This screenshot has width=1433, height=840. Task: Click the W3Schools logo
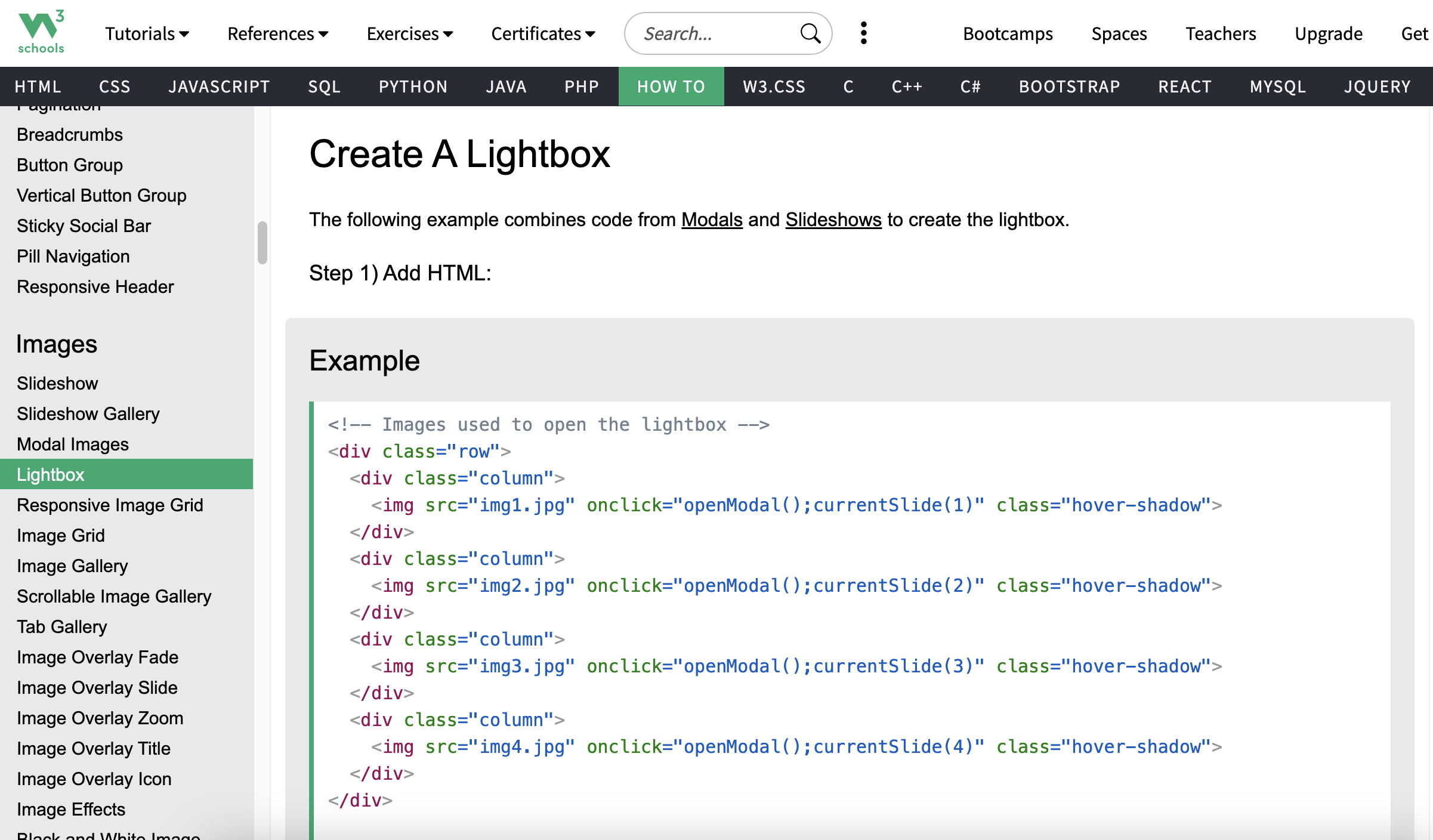40,31
